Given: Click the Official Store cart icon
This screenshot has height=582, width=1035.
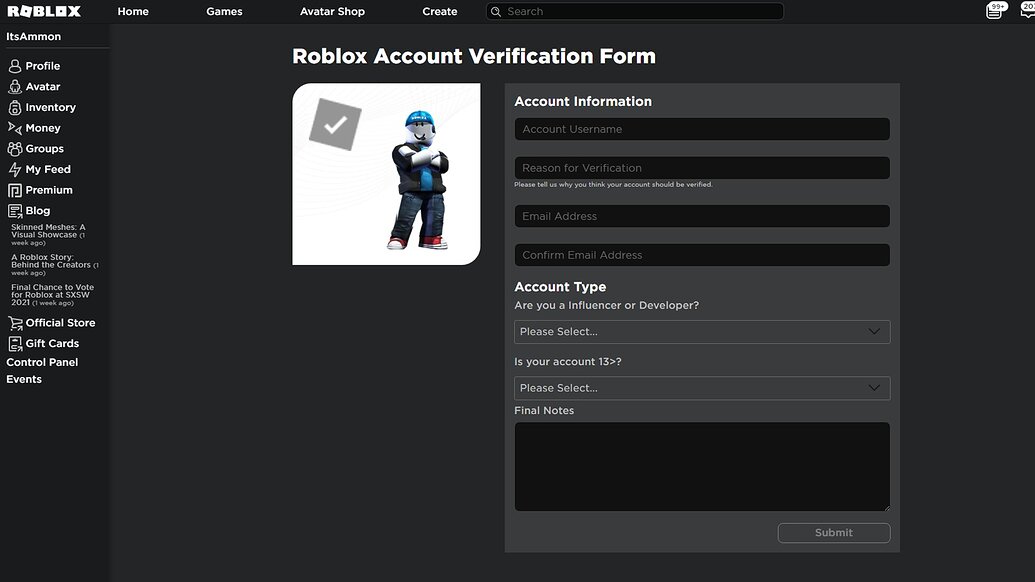Looking at the screenshot, I should (x=14, y=322).
